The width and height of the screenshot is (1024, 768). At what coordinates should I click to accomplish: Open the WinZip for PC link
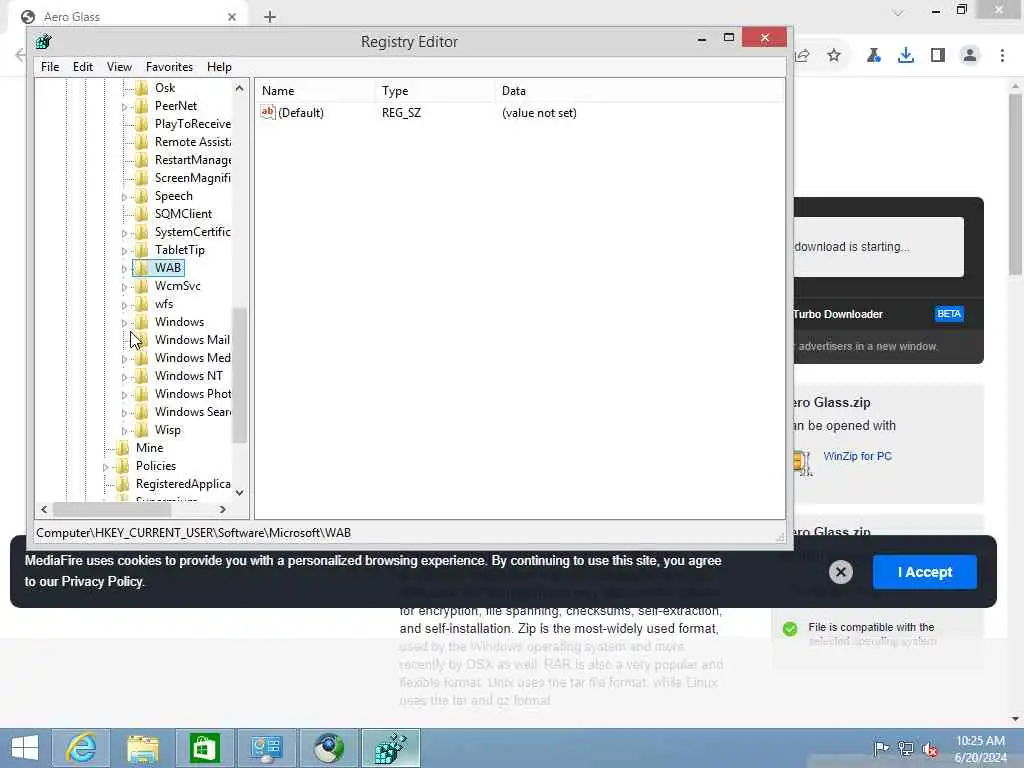(857, 456)
